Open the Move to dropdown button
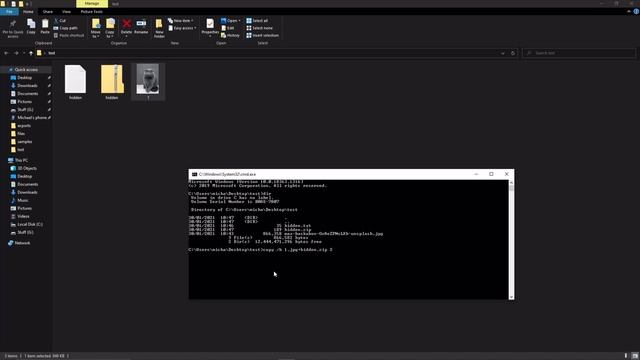640x360 pixels. (96, 29)
